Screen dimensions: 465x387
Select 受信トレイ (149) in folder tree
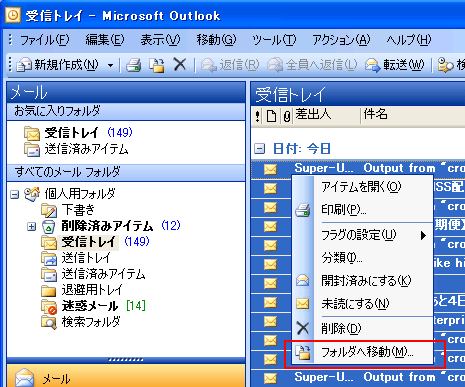point(88,242)
